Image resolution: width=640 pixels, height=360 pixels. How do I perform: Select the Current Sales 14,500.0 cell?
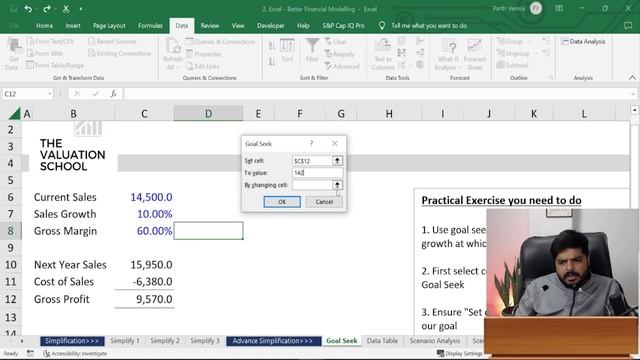point(144,197)
